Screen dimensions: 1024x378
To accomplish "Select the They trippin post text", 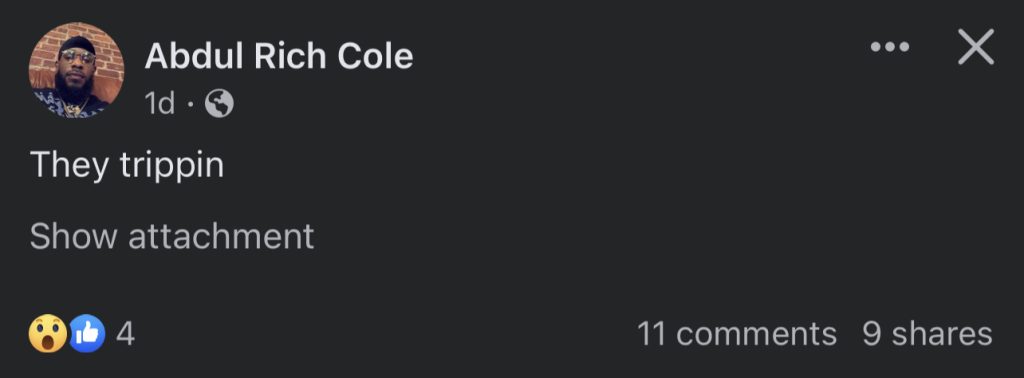I will [127, 165].
